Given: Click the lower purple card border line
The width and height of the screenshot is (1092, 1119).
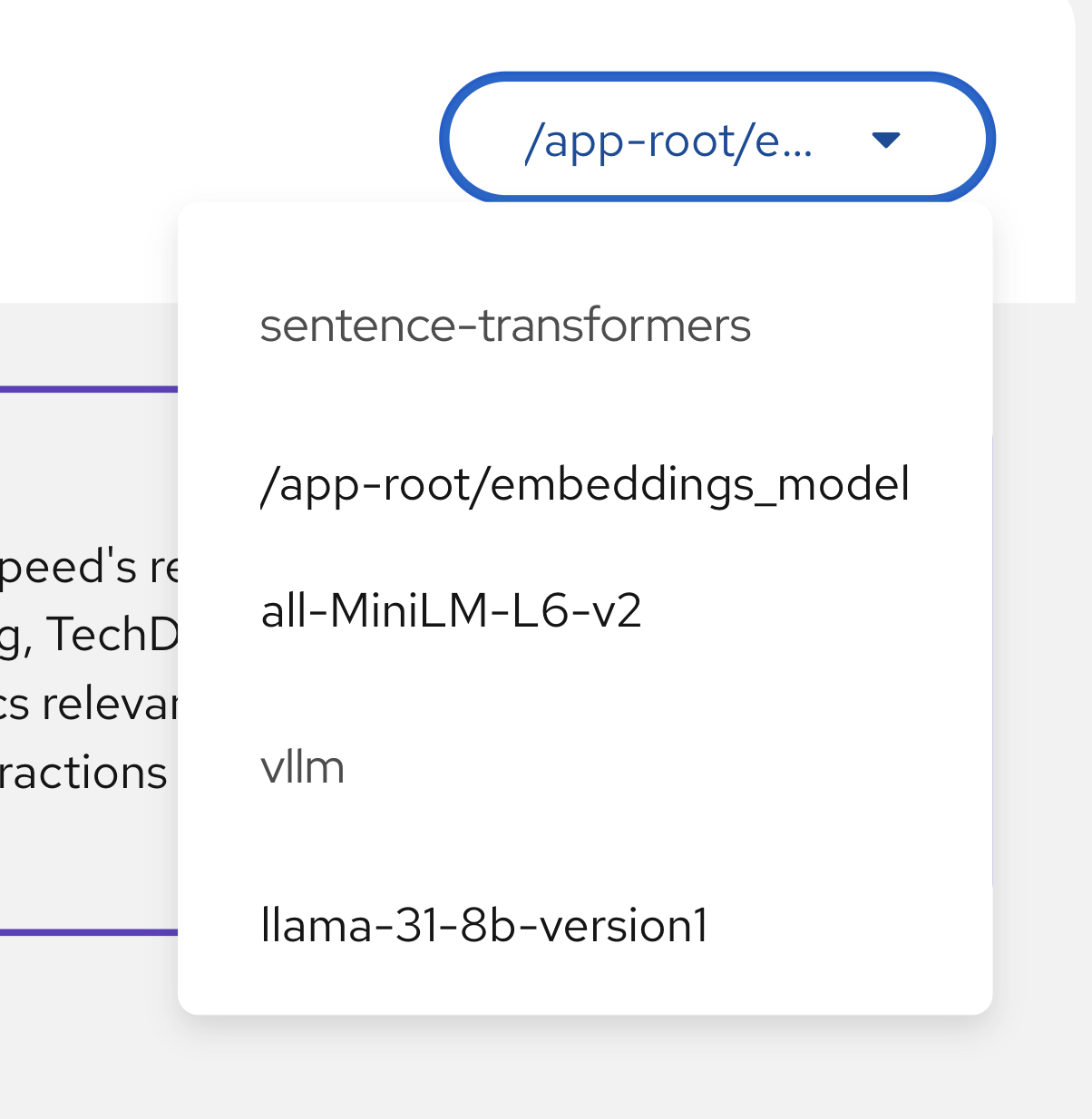Looking at the screenshot, I should 89,931.
